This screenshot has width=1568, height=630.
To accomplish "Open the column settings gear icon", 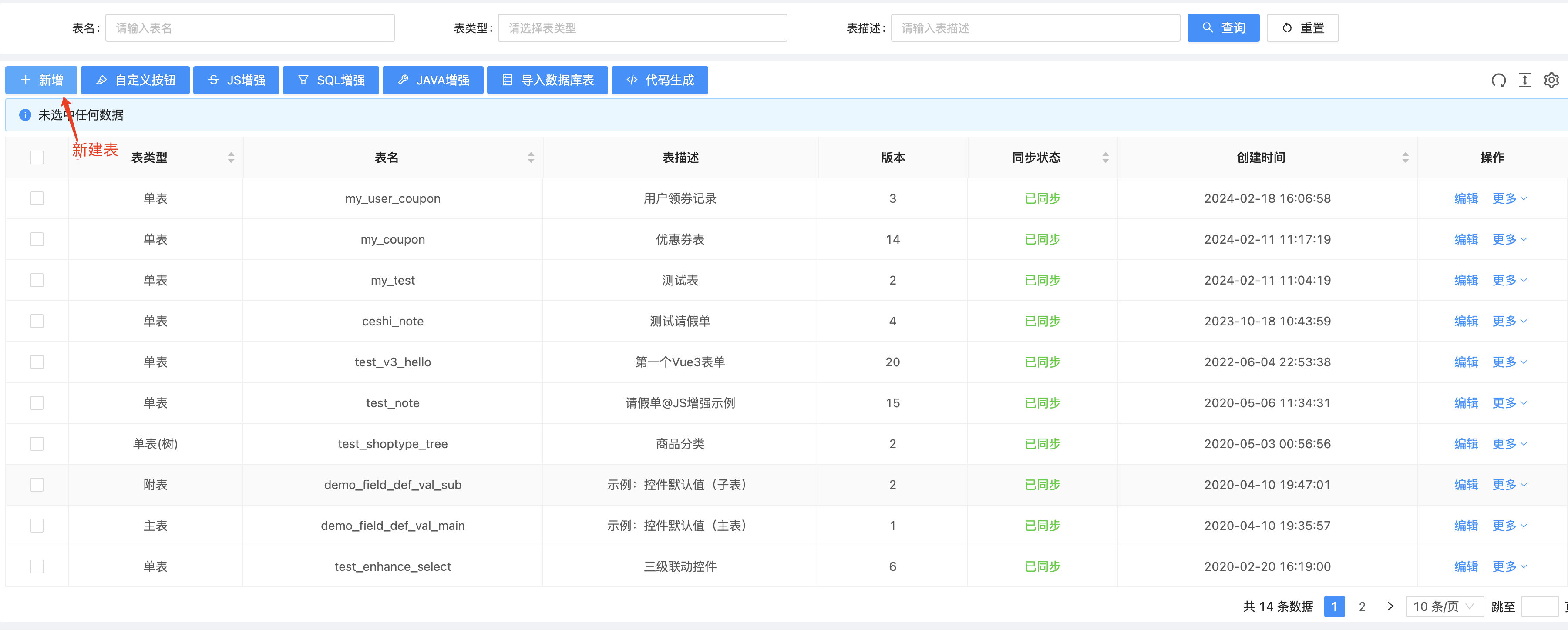I will (1551, 80).
